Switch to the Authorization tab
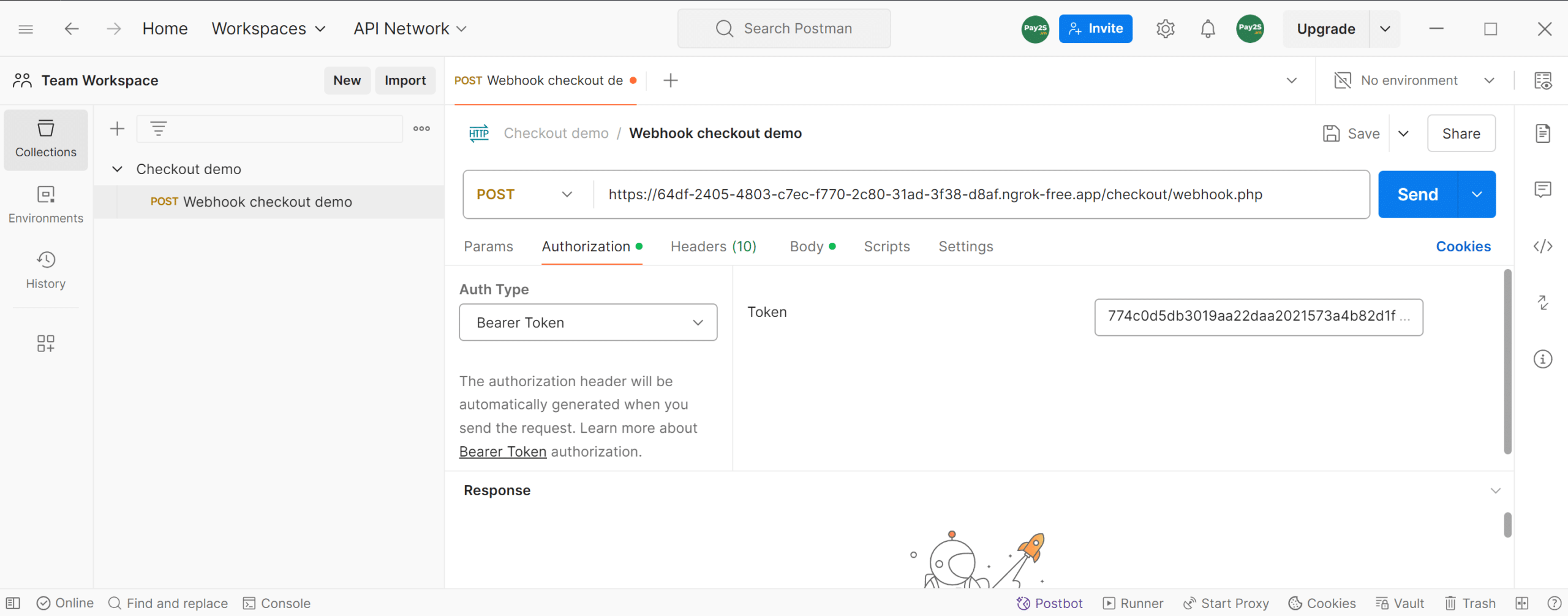Image resolution: width=1568 pixels, height=616 pixels. (x=592, y=246)
